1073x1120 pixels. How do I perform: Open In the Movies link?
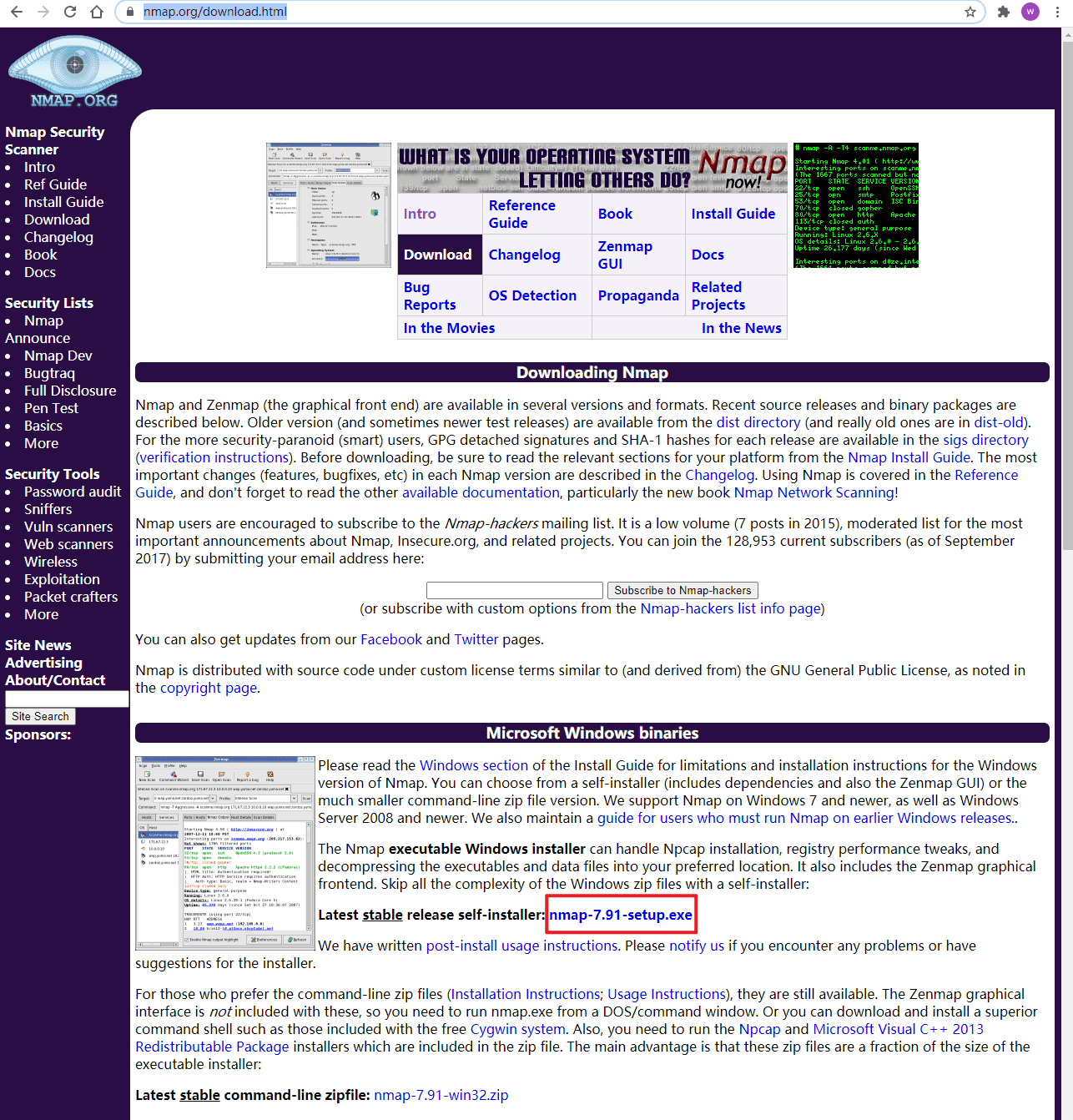449,328
